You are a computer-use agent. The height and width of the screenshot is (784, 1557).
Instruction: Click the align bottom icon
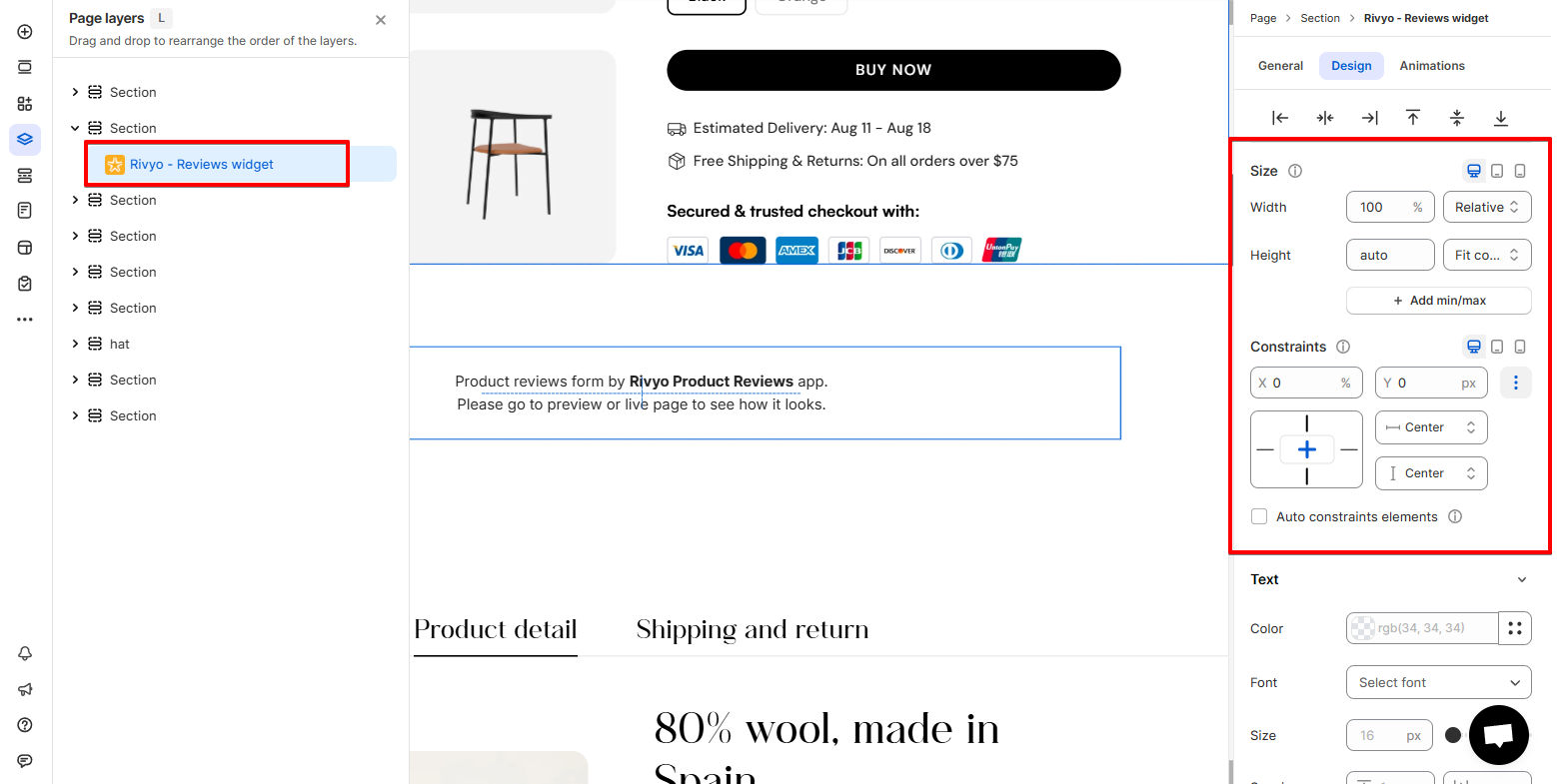[x=1501, y=118]
